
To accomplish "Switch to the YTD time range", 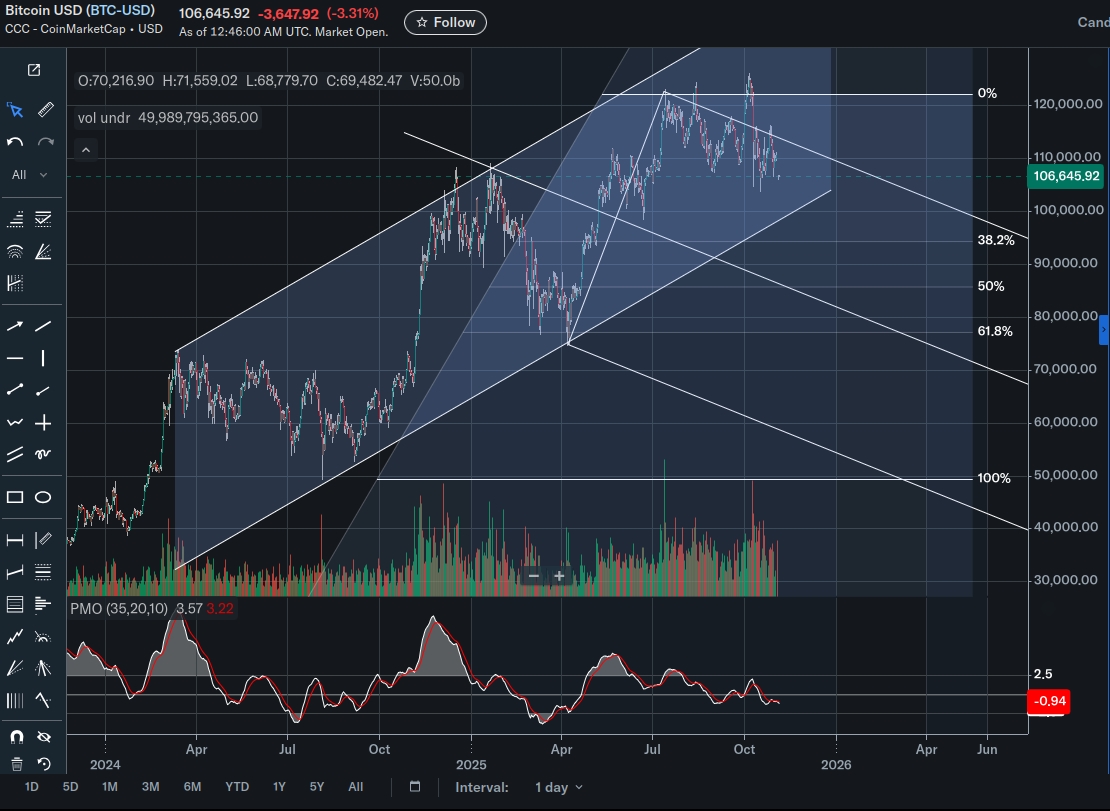I will coord(237,787).
